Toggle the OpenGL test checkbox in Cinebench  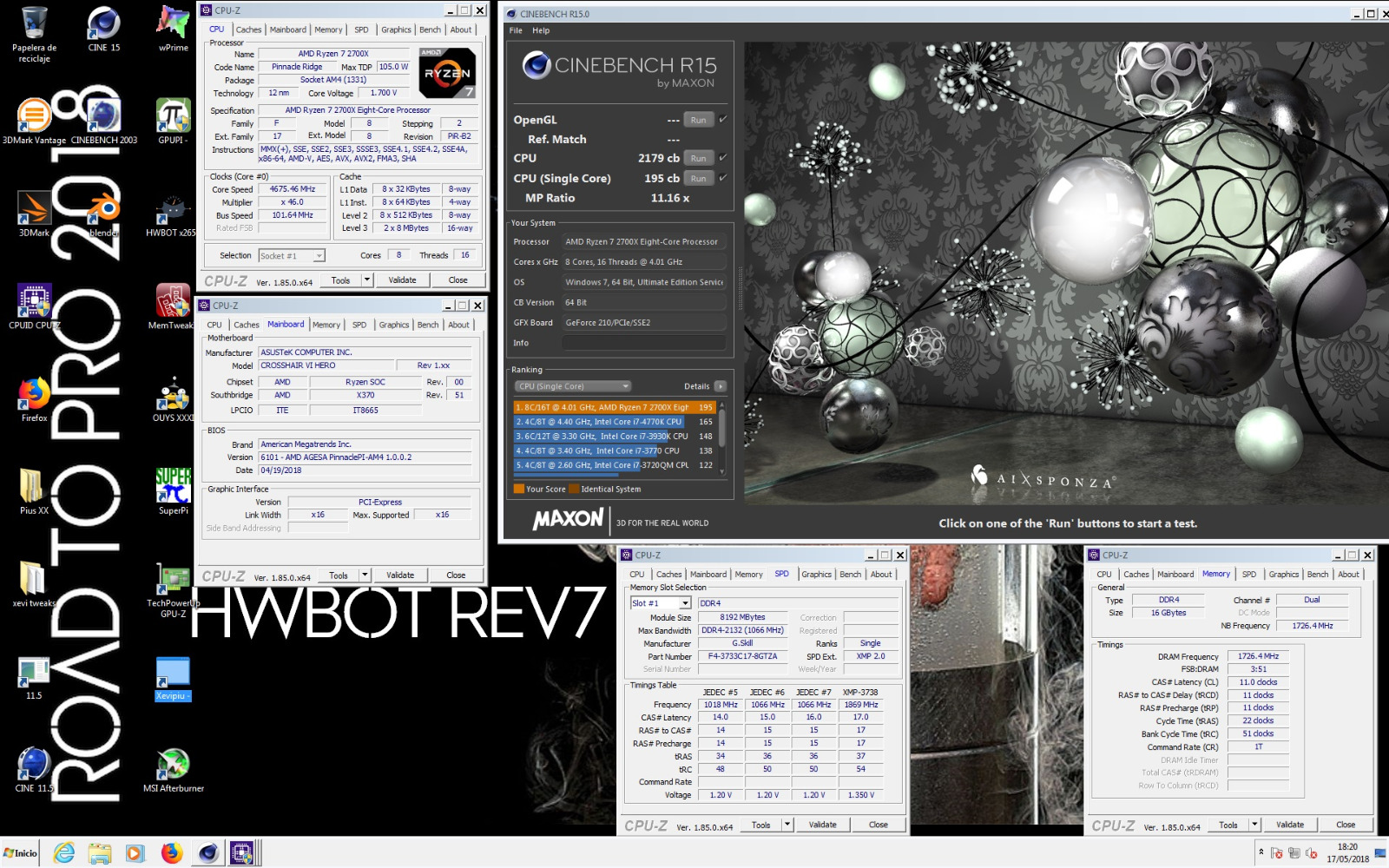click(722, 119)
